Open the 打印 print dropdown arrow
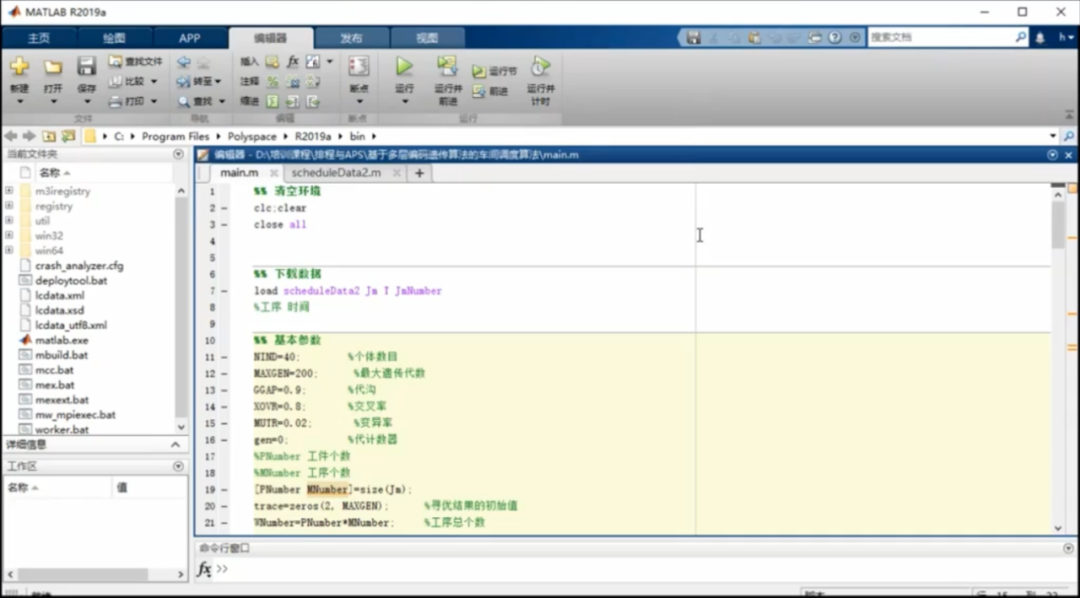The height and width of the screenshot is (598, 1080). 154,102
